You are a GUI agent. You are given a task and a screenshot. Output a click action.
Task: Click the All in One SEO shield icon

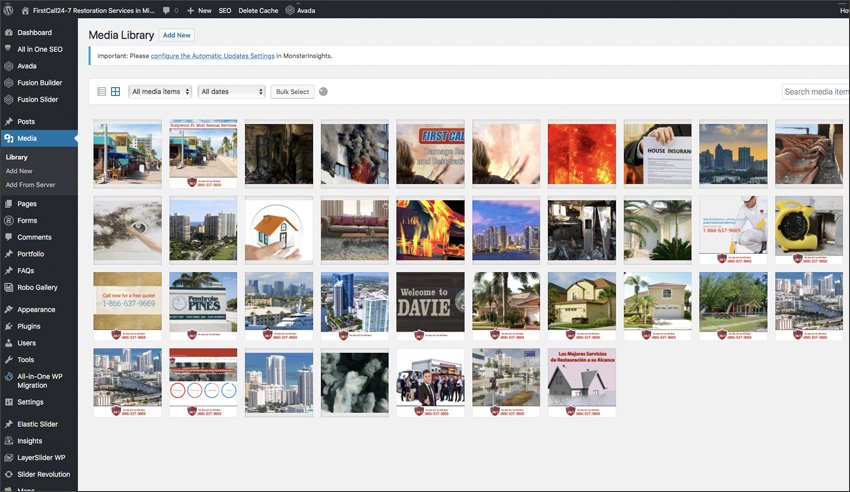tap(9, 49)
